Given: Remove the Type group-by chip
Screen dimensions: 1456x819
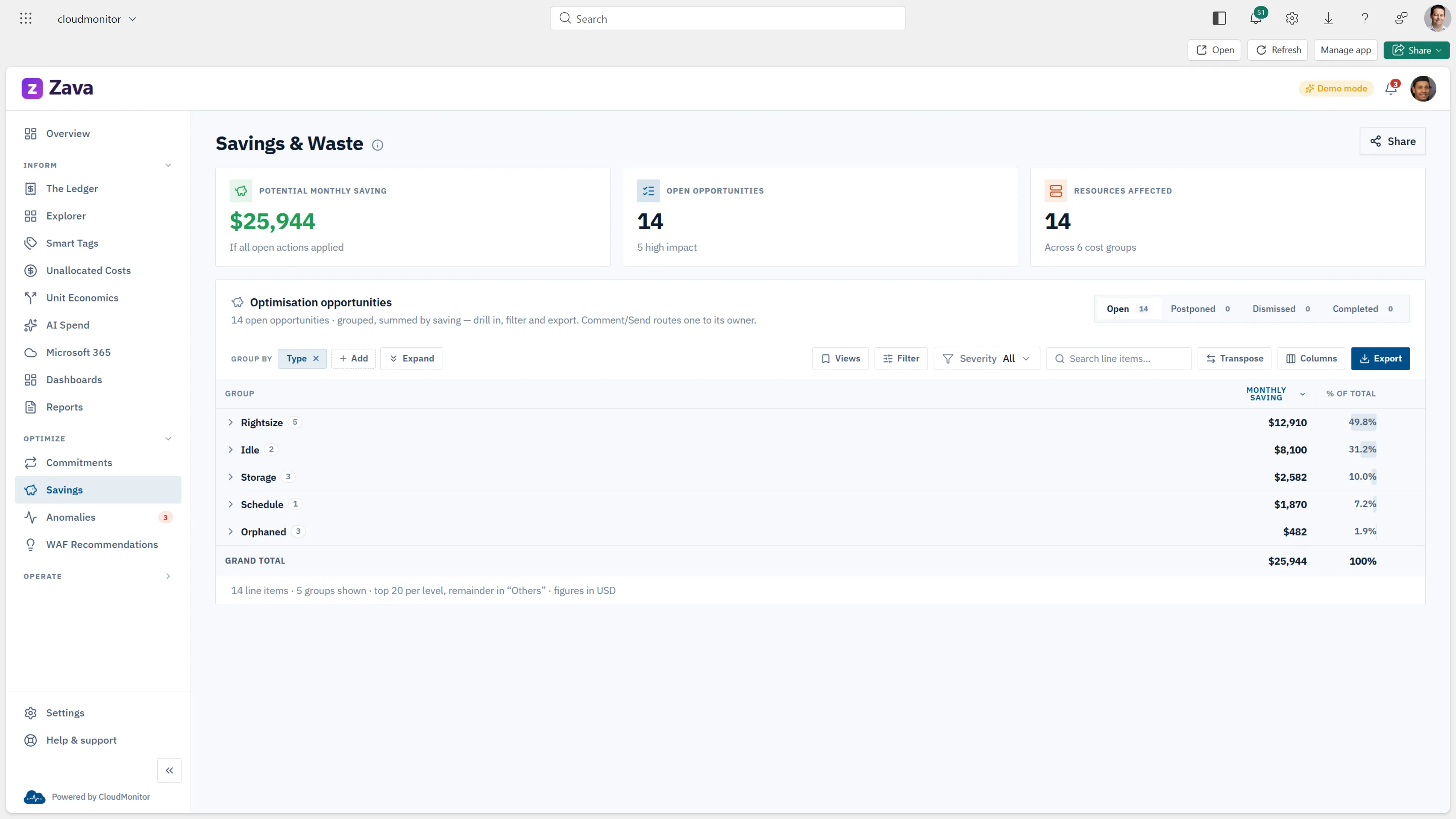Looking at the screenshot, I should [x=316, y=358].
